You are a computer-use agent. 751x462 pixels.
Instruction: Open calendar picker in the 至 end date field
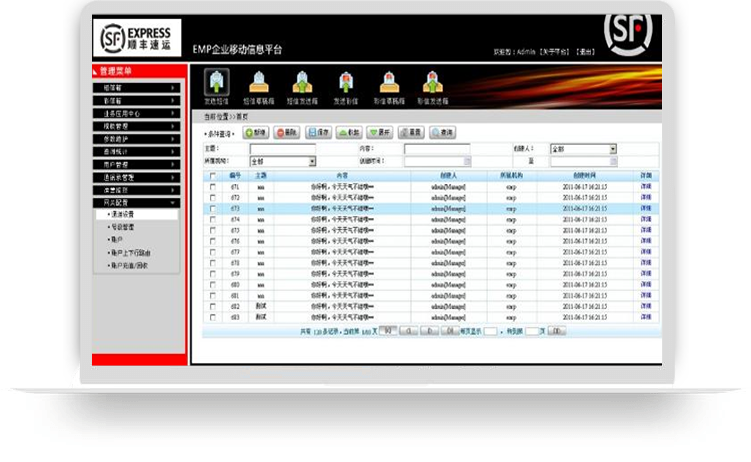(x=614, y=162)
